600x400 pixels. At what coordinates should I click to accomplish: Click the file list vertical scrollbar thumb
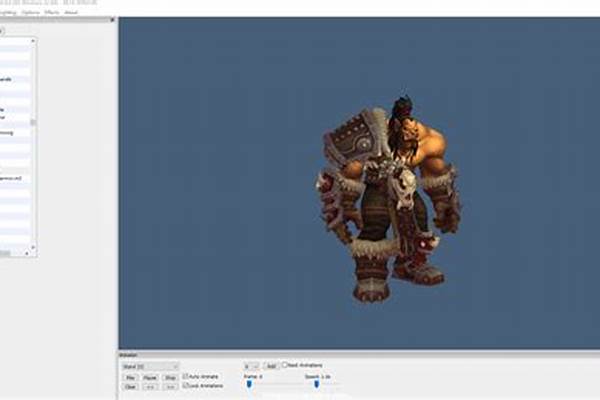[33, 122]
